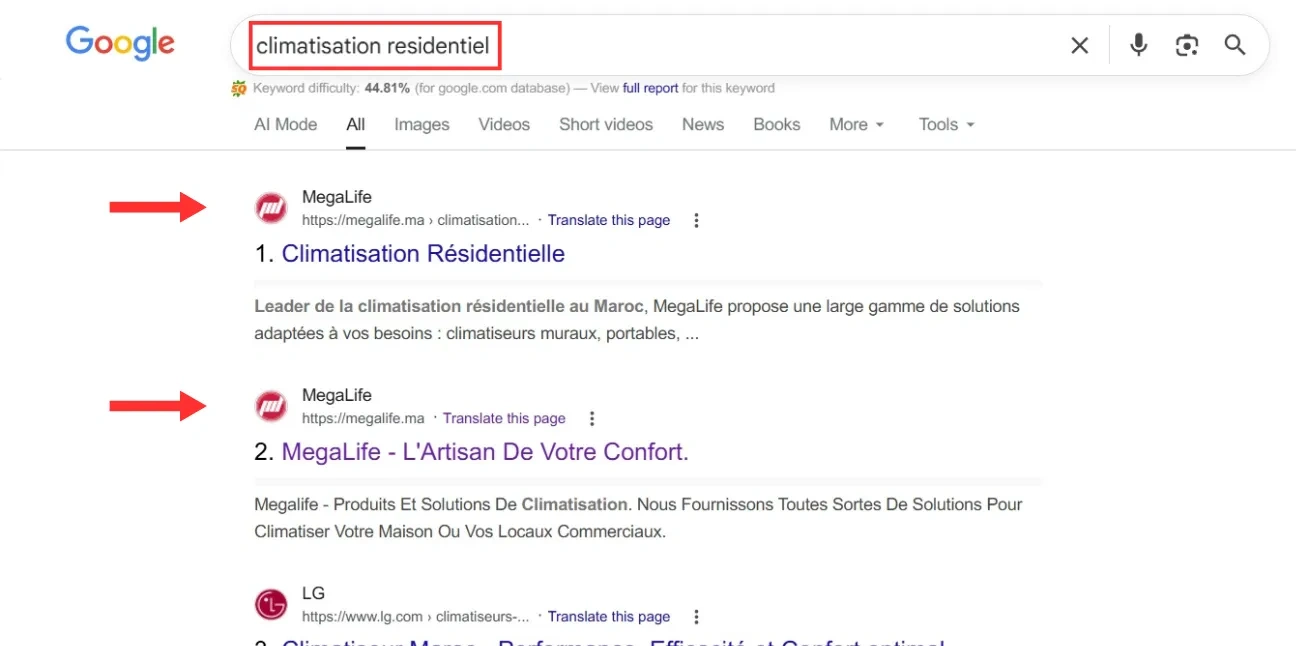1296x646 pixels.
Task: Click the Google logo
Action: 119,42
